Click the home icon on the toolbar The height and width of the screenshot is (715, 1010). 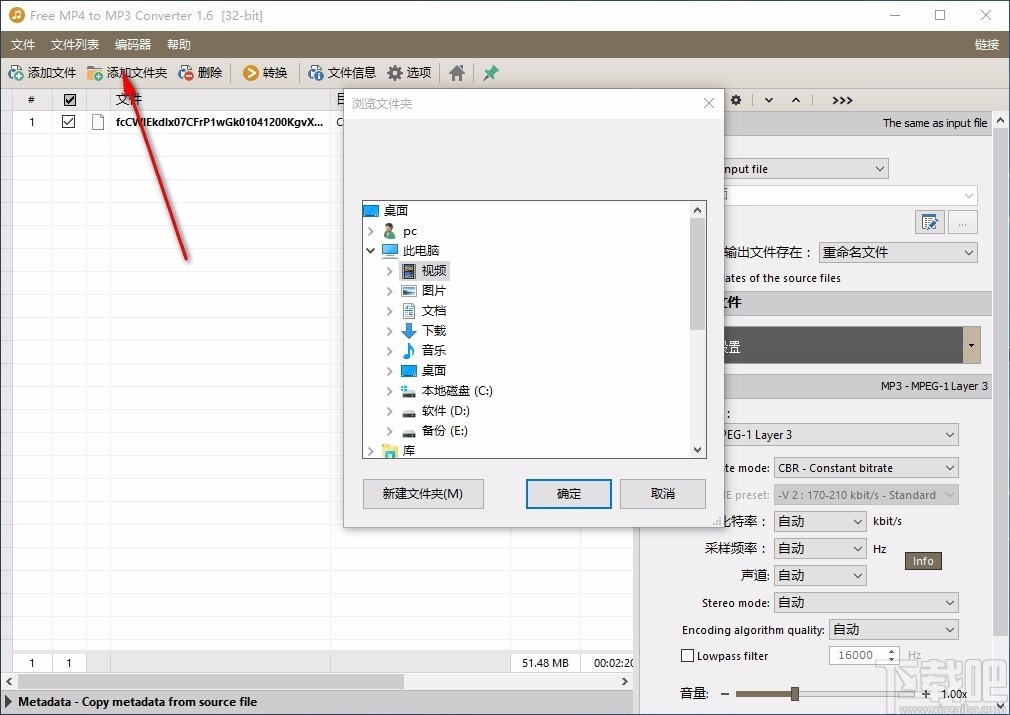[x=456, y=72]
